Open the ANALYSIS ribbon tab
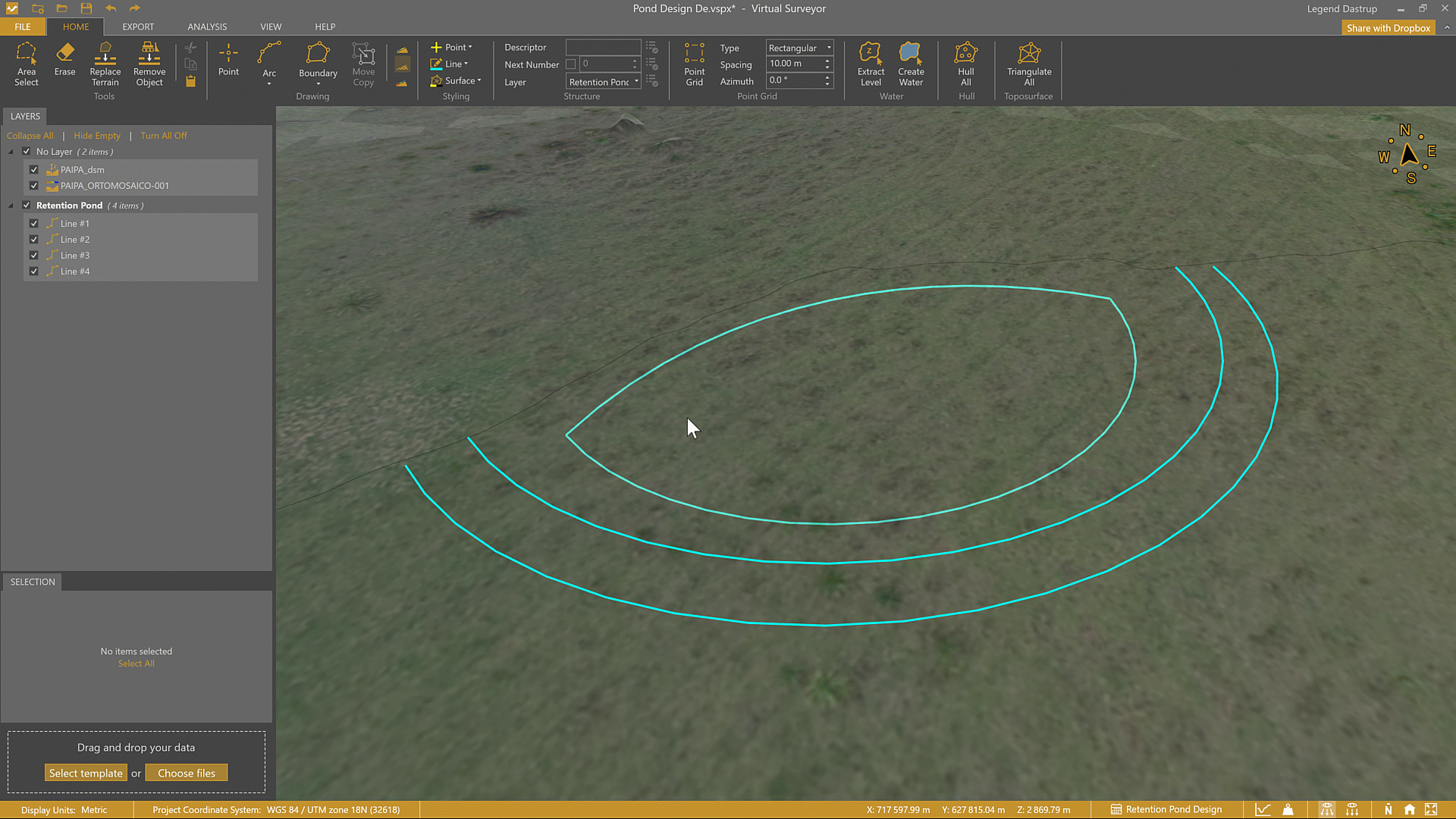The image size is (1456, 819). 207,27
